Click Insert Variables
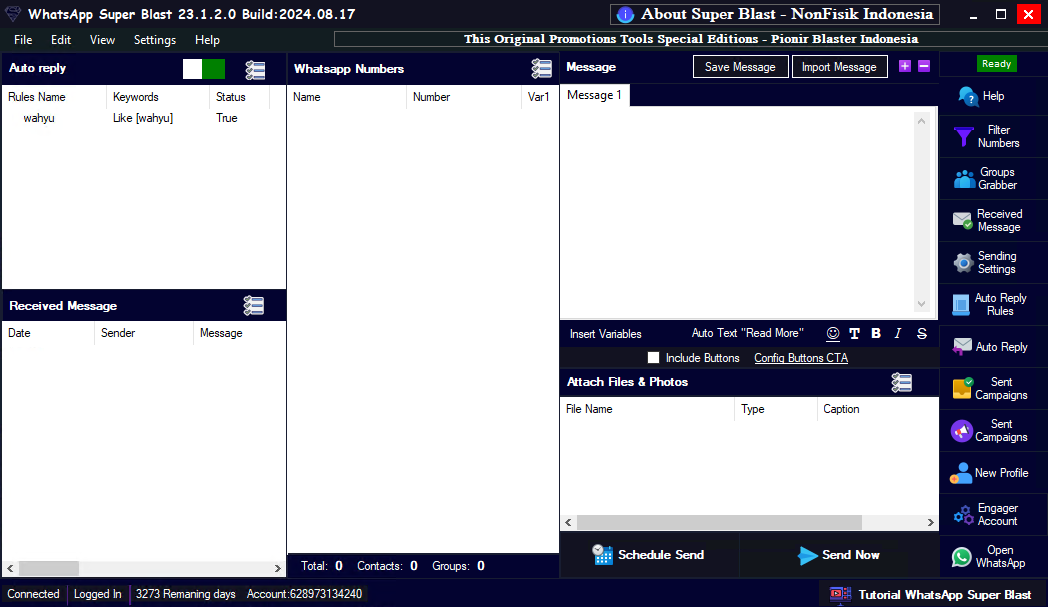The height and width of the screenshot is (607, 1048). 606,334
